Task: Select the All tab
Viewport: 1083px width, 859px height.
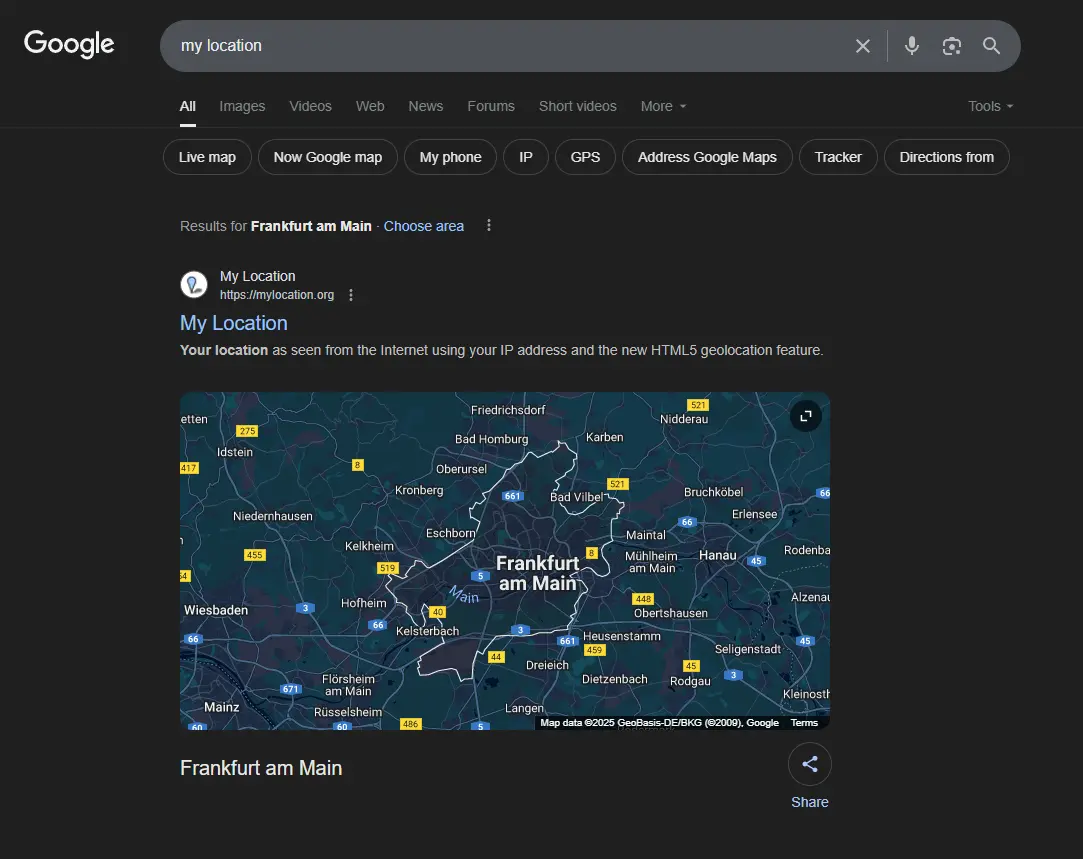Action: [188, 106]
